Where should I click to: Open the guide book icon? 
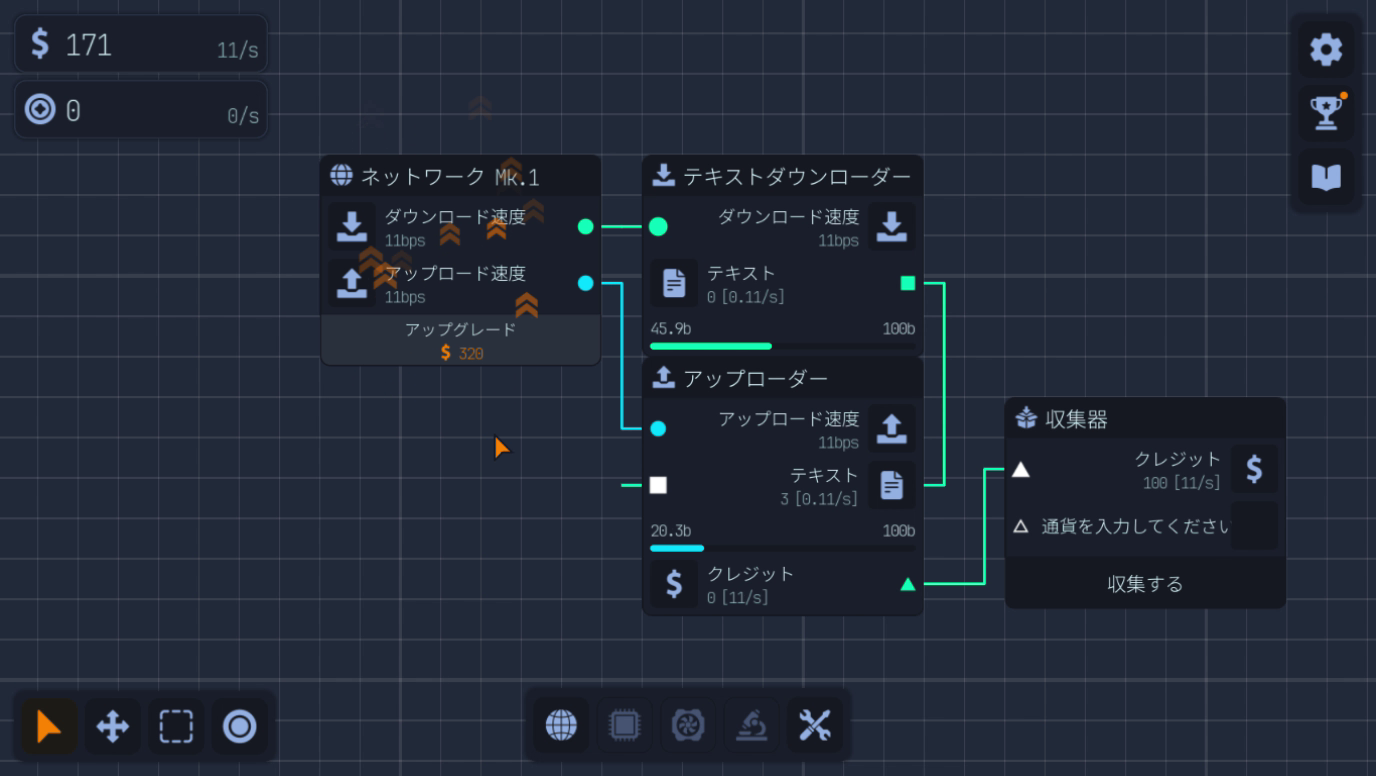click(x=1325, y=178)
